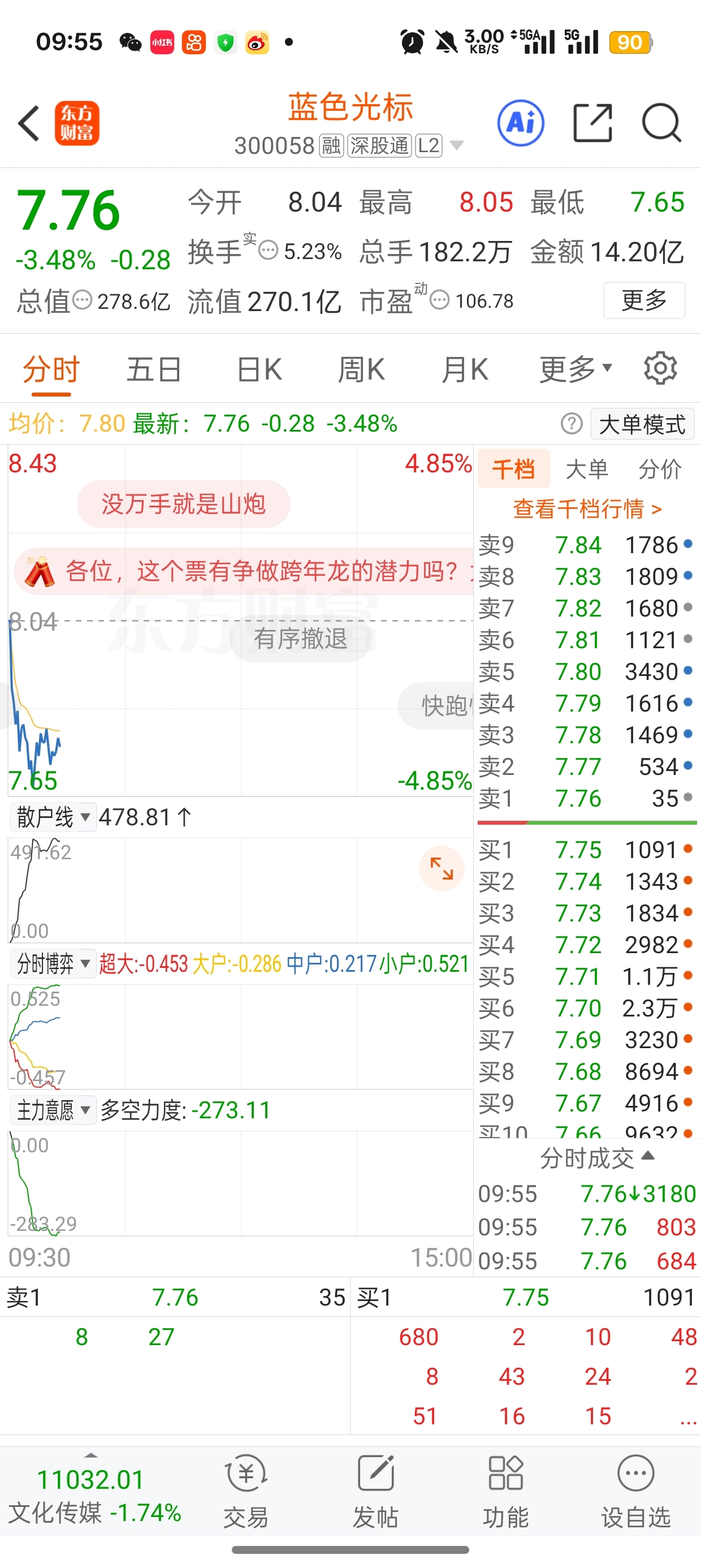
Task: Select the 大单 tab
Action: [587, 469]
